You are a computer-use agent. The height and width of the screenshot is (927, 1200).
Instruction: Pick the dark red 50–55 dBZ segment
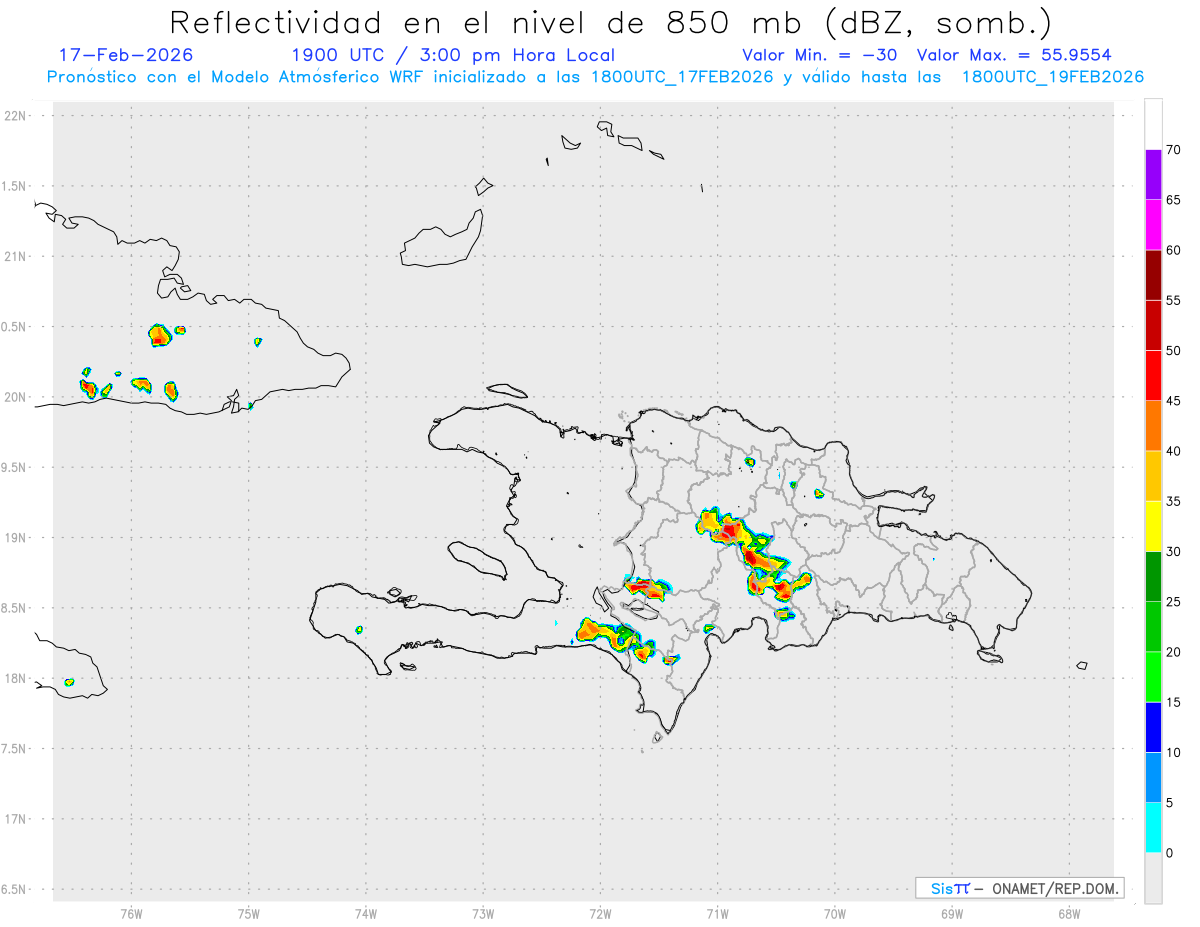pos(1153,326)
